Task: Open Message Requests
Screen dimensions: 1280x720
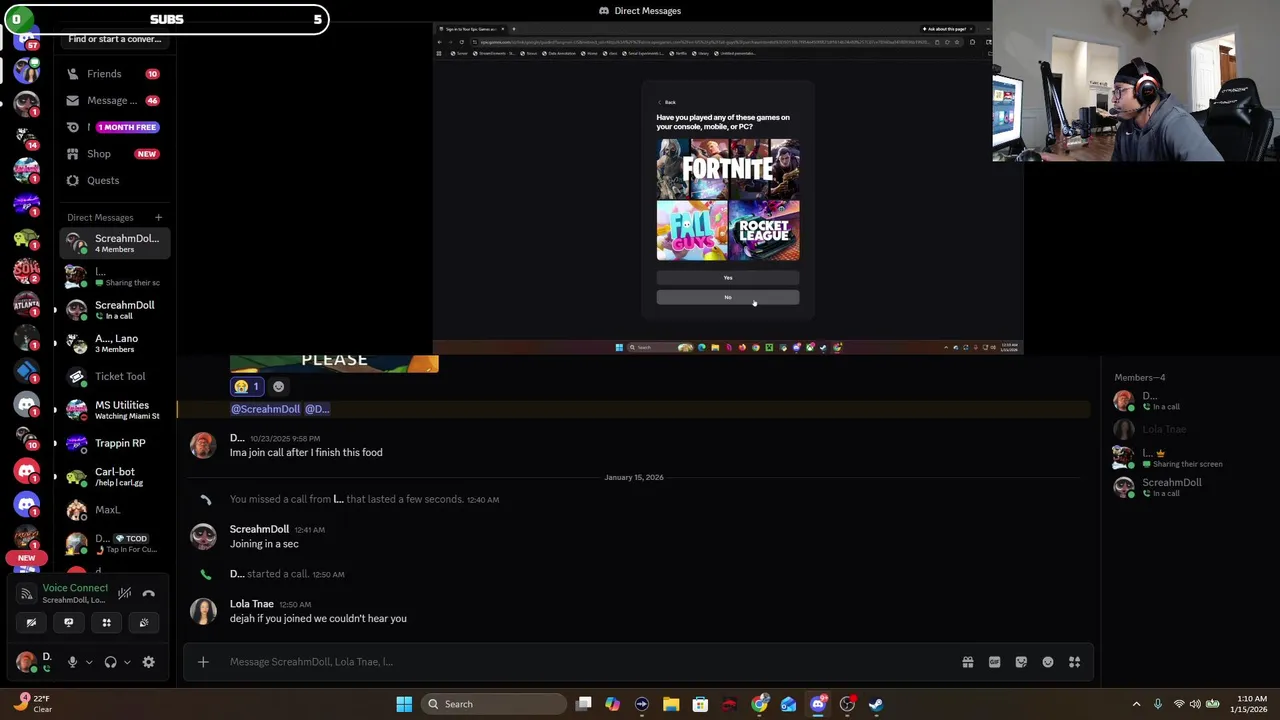Action: (115, 100)
